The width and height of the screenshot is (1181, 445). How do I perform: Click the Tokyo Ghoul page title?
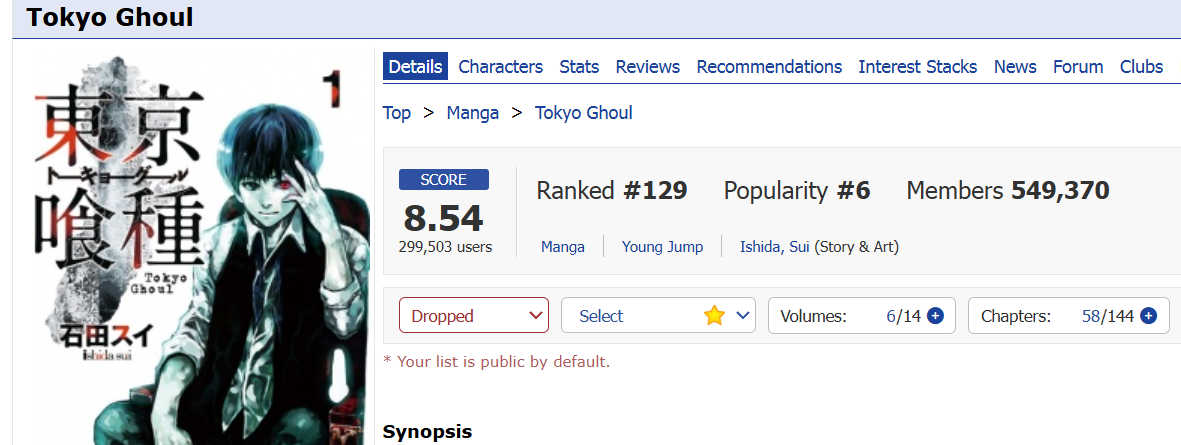[x=109, y=17]
